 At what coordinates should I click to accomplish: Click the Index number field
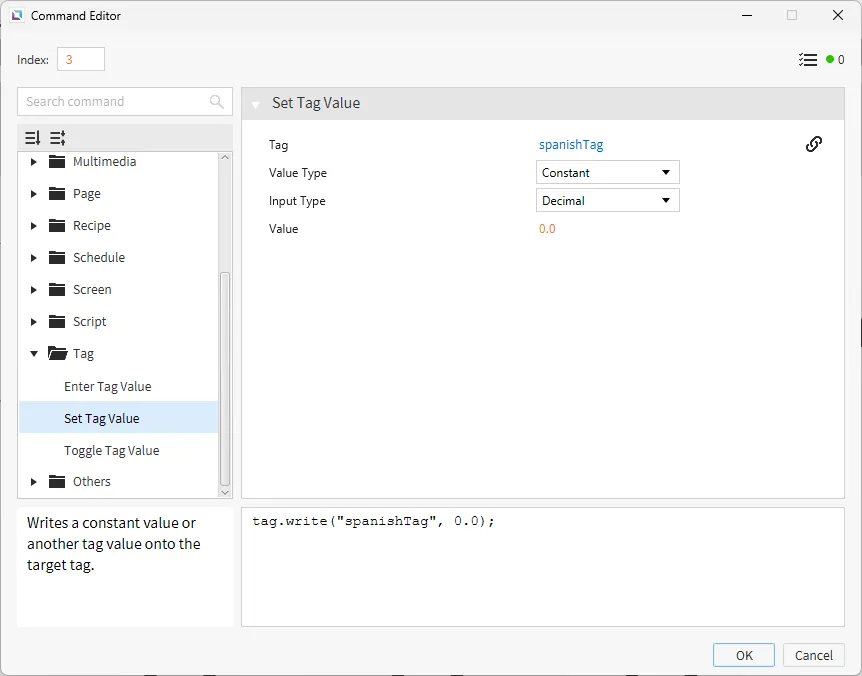click(x=81, y=60)
